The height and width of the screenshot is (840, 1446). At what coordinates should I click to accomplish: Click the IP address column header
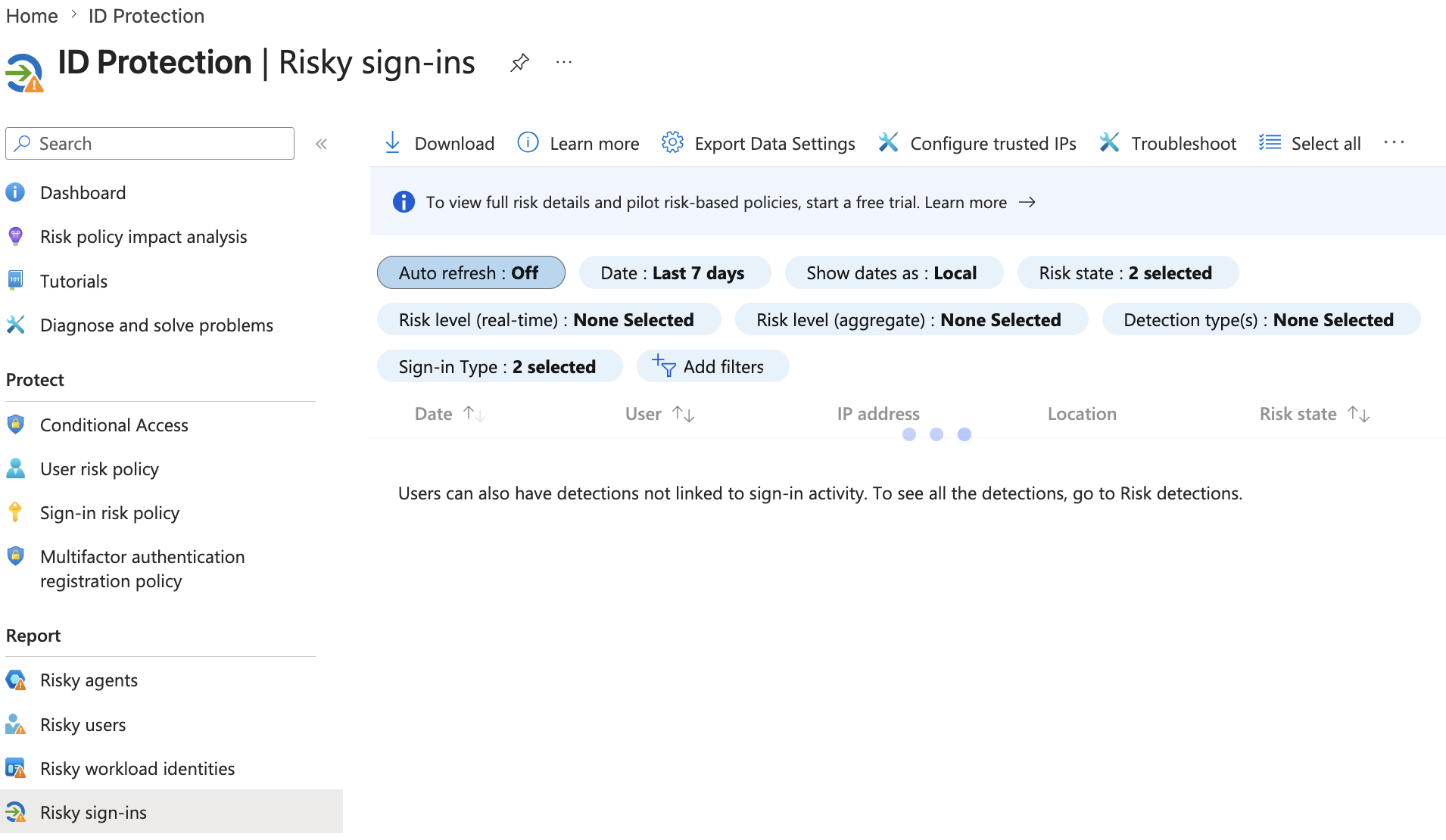878,414
